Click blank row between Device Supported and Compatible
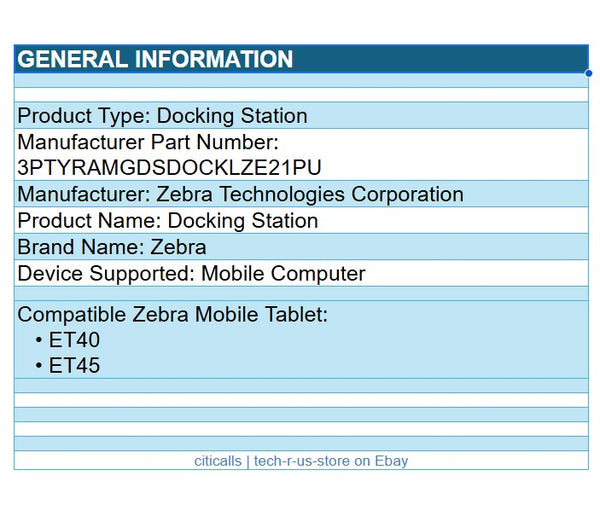Viewport: 600px width, 522px height. click(300, 294)
